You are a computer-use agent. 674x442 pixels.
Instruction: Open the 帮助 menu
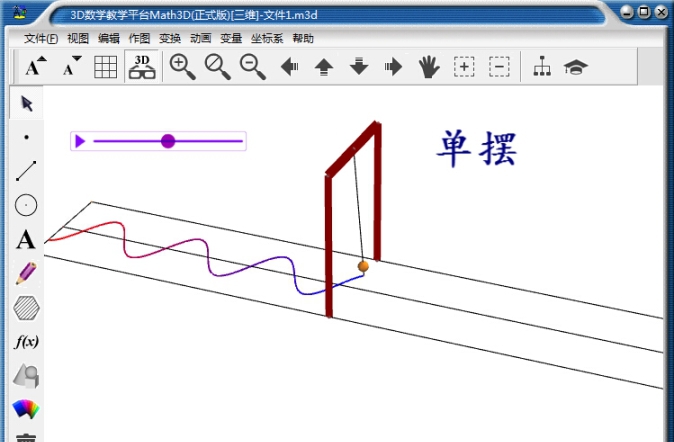[x=303, y=39]
